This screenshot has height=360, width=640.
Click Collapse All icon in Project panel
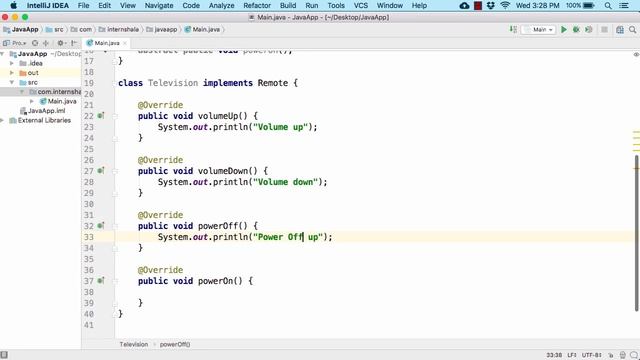pyautogui.click(x=46, y=43)
